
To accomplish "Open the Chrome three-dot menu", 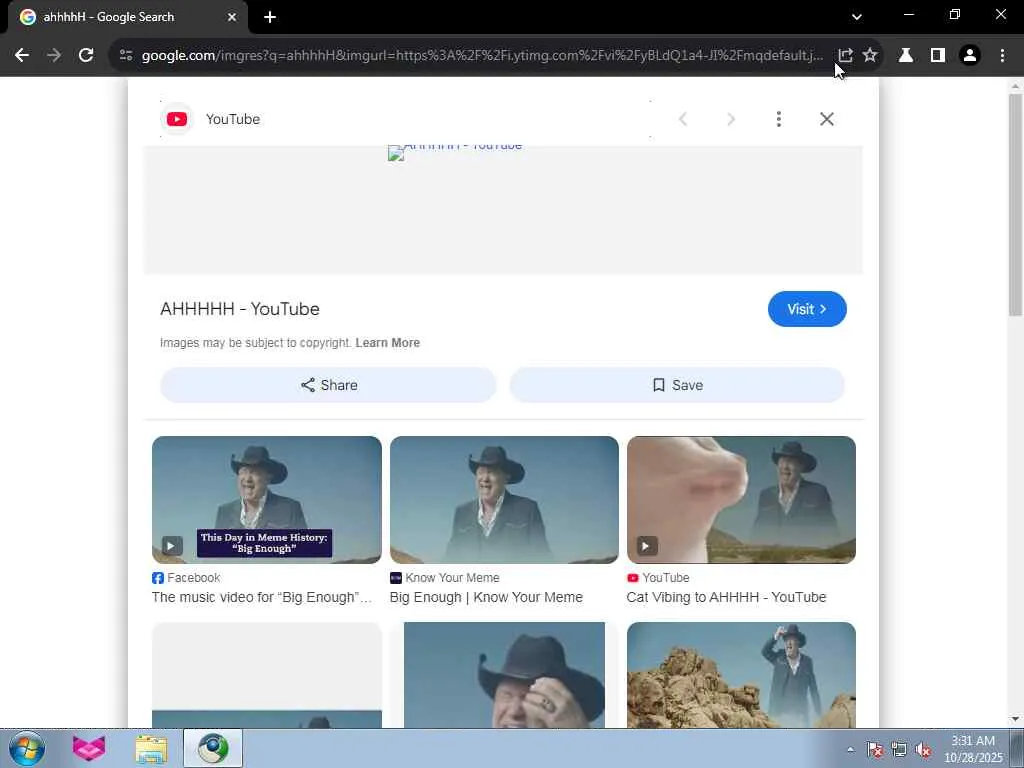I will tap(1002, 55).
